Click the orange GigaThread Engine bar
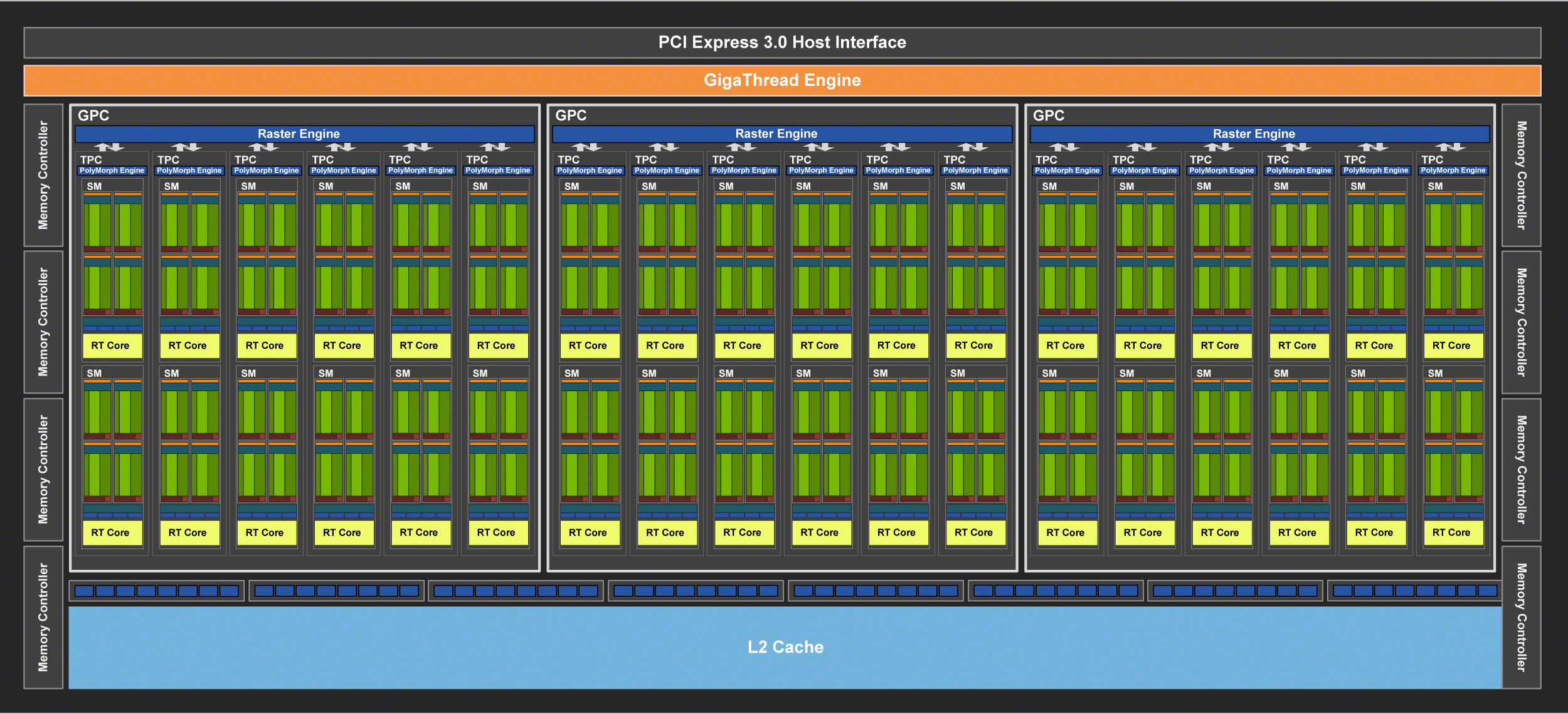1568x714 pixels. click(x=783, y=80)
